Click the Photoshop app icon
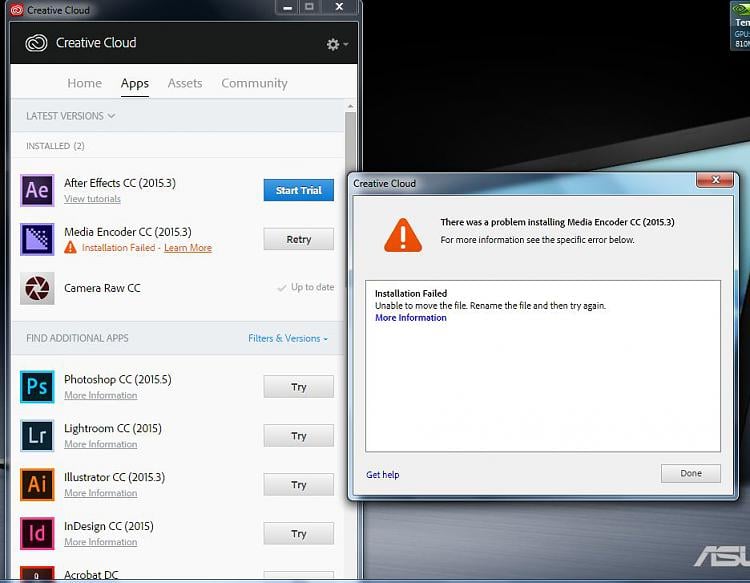The width and height of the screenshot is (750, 583). click(37, 386)
